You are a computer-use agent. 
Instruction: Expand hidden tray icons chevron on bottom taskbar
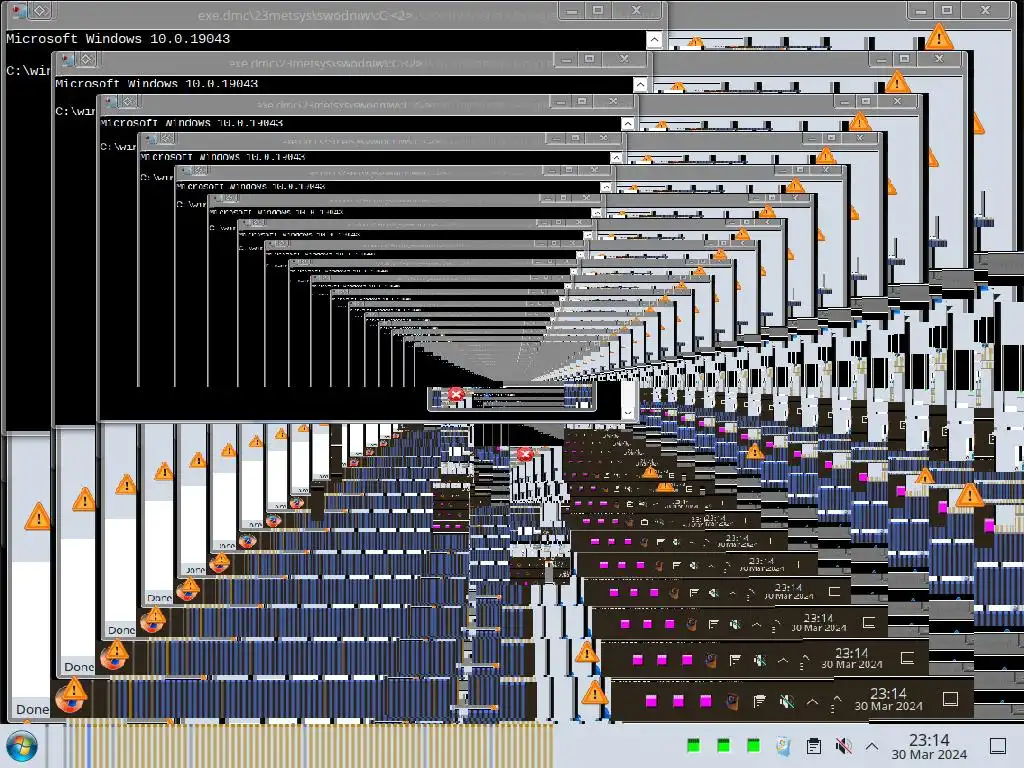[872, 746]
